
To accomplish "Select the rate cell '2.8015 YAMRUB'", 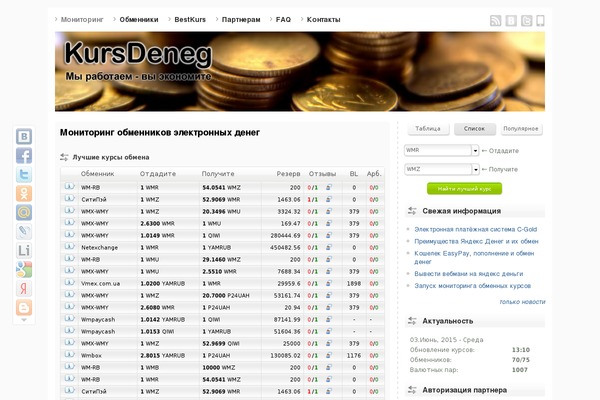I will point(163,356).
